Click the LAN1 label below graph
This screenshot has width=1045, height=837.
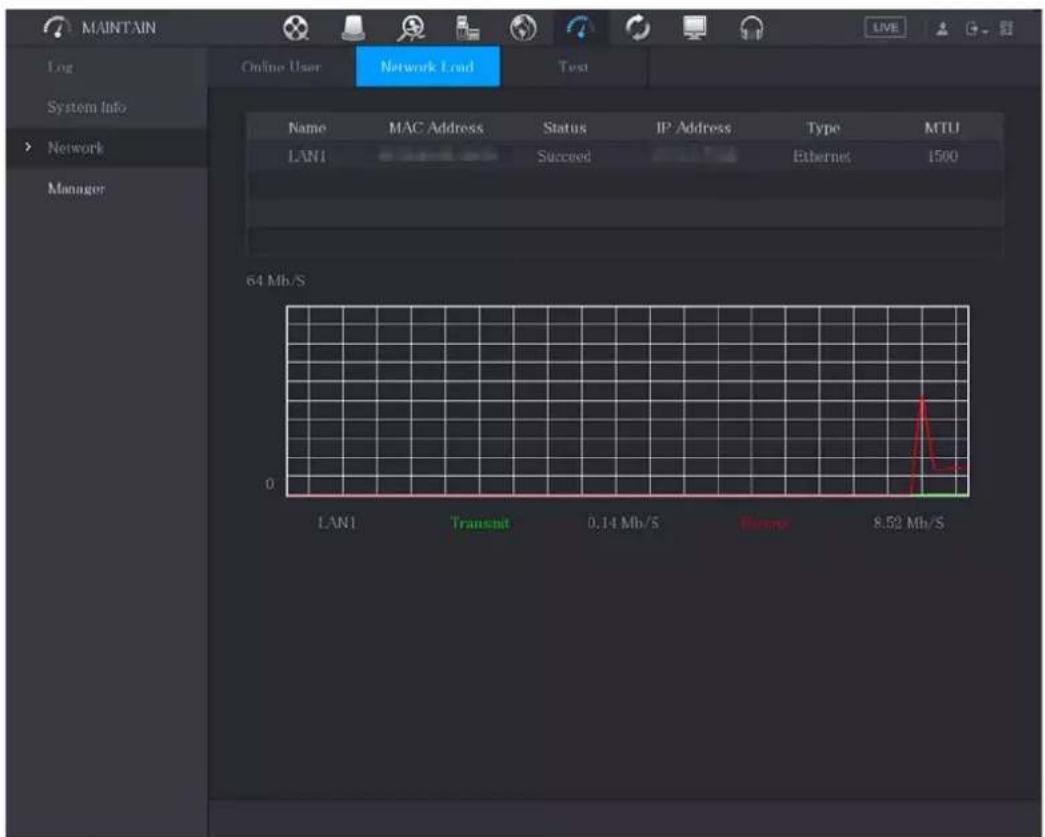tap(337, 522)
